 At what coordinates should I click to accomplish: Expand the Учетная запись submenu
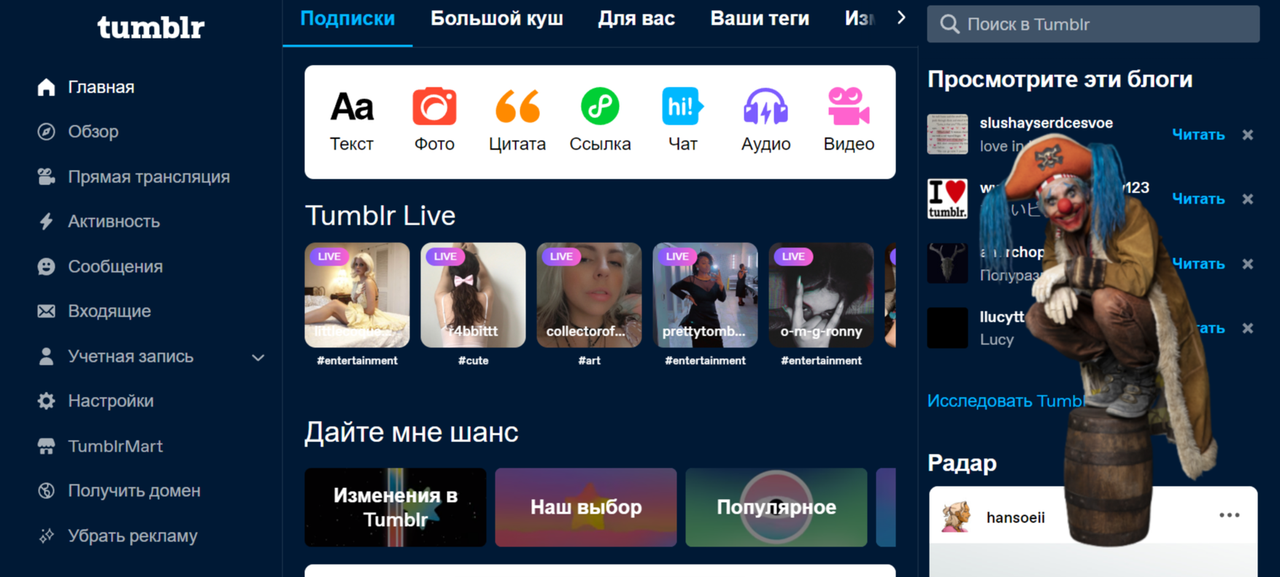(258, 357)
